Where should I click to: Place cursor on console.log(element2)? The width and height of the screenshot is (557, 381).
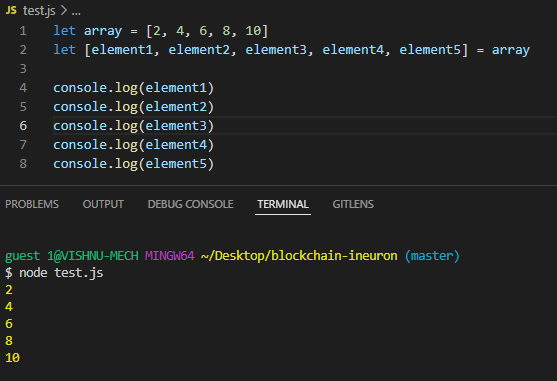[134, 107]
